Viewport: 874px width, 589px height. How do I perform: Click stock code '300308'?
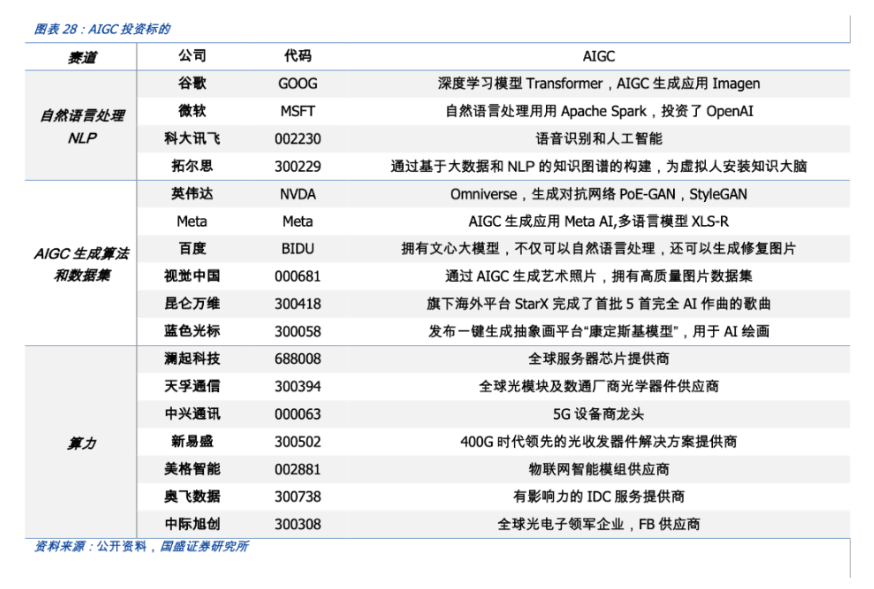pos(298,524)
